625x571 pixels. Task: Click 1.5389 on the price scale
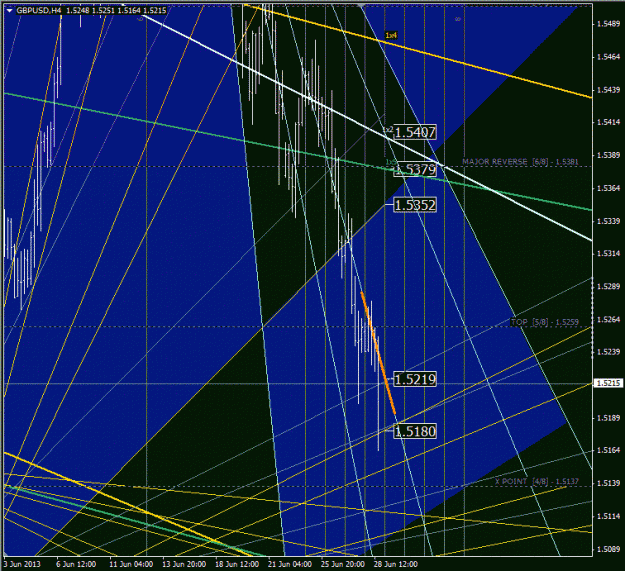(x=608, y=155)
